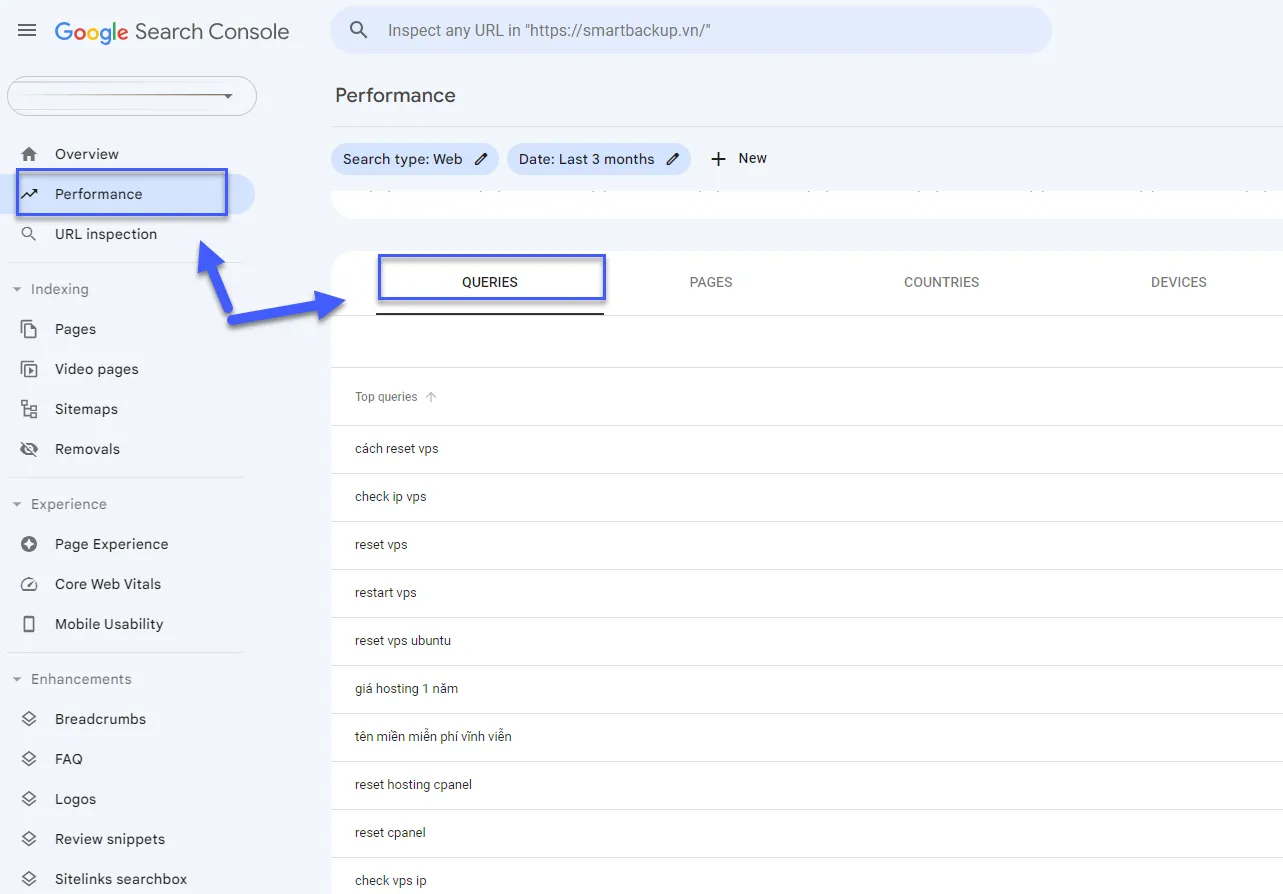Screen dimensions: 1283x894
Task: Edit the Search type Web filter pencil
Action: click(x=481, y=159)
